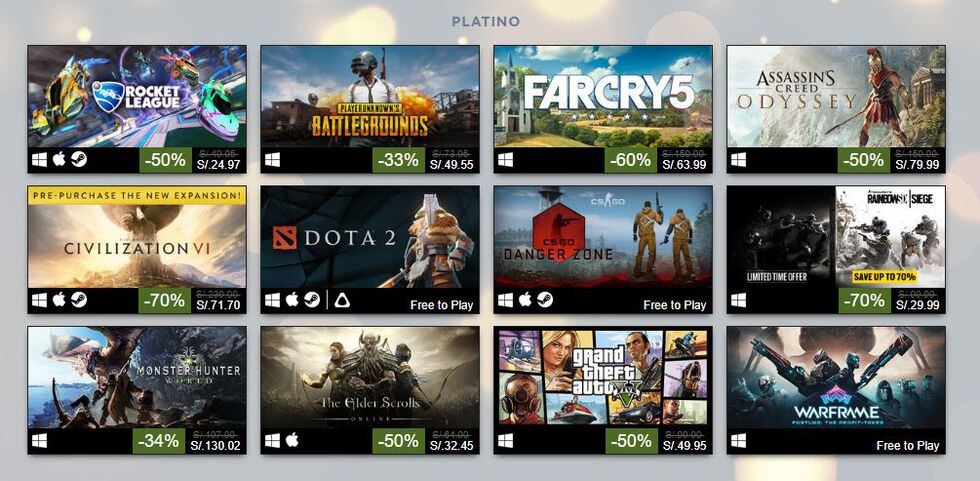Click the Apple icon under Rocket League
Viewport: 980px width, 481px height.
tap(59, 160)
